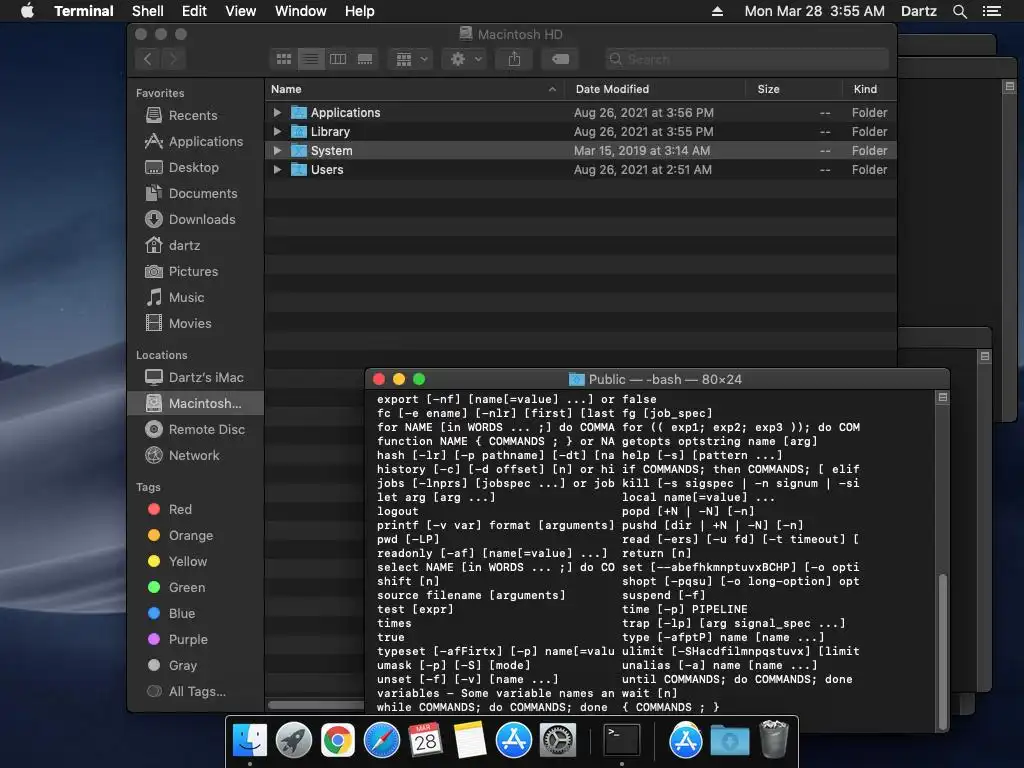The image size is (1024, 768).
Task: Click the Finder Share toolbar button
Action: point(515,59)
